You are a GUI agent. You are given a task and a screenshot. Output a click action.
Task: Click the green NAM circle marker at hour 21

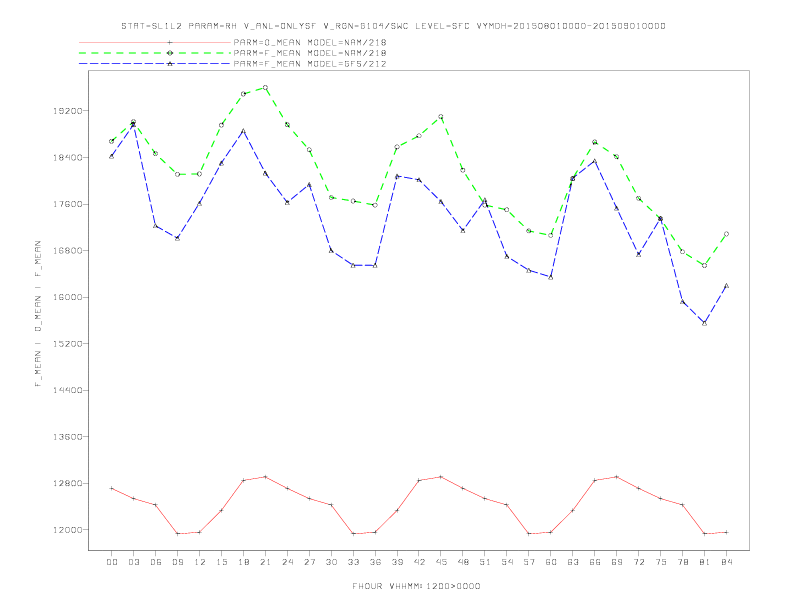[265, 88]
